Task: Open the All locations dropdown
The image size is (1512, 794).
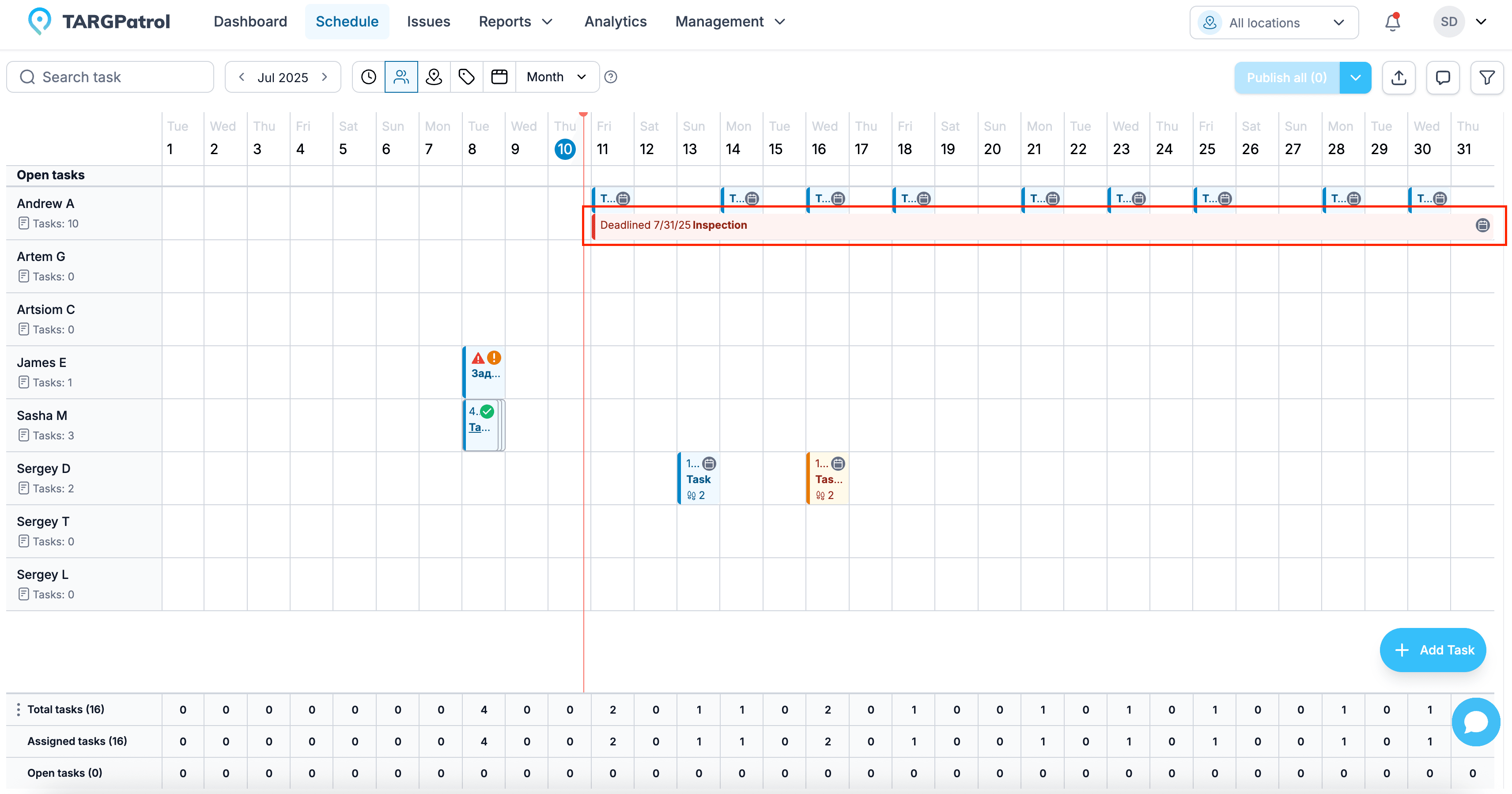Action: coord(1274,22)
